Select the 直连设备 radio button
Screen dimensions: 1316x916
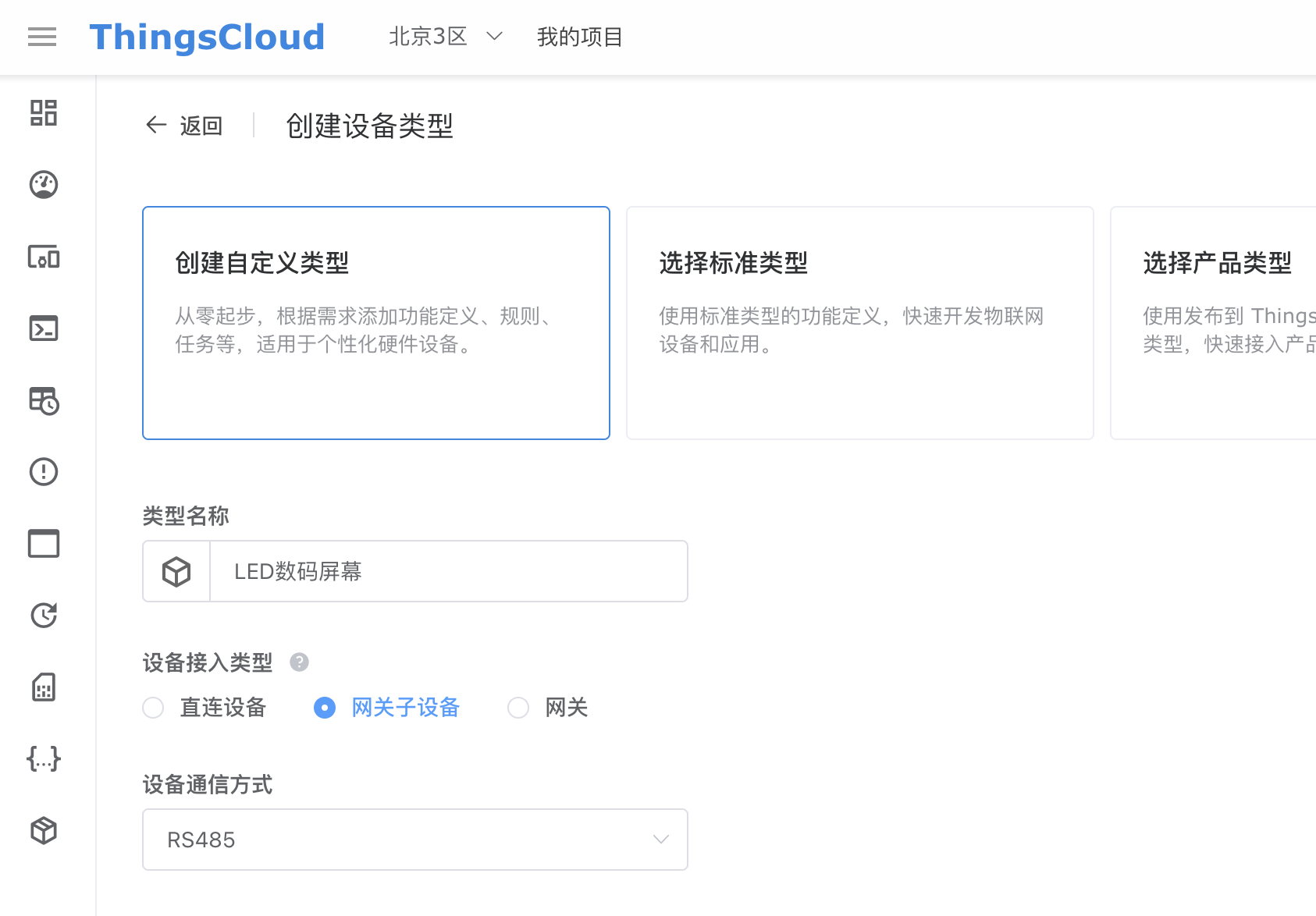153,708
